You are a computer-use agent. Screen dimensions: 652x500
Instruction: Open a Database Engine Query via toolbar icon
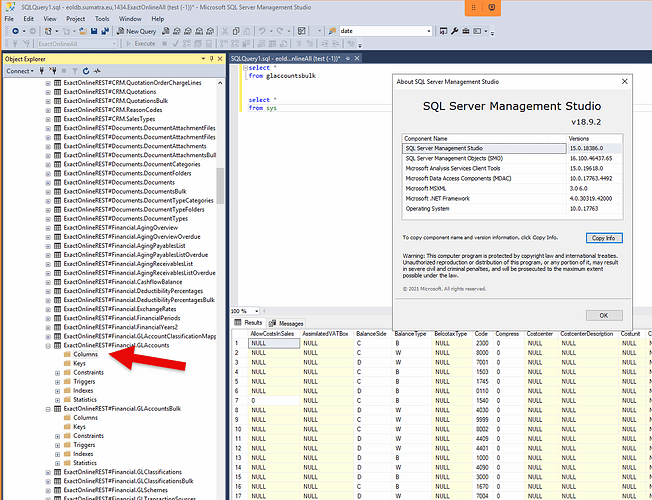(x=166, y=31)
